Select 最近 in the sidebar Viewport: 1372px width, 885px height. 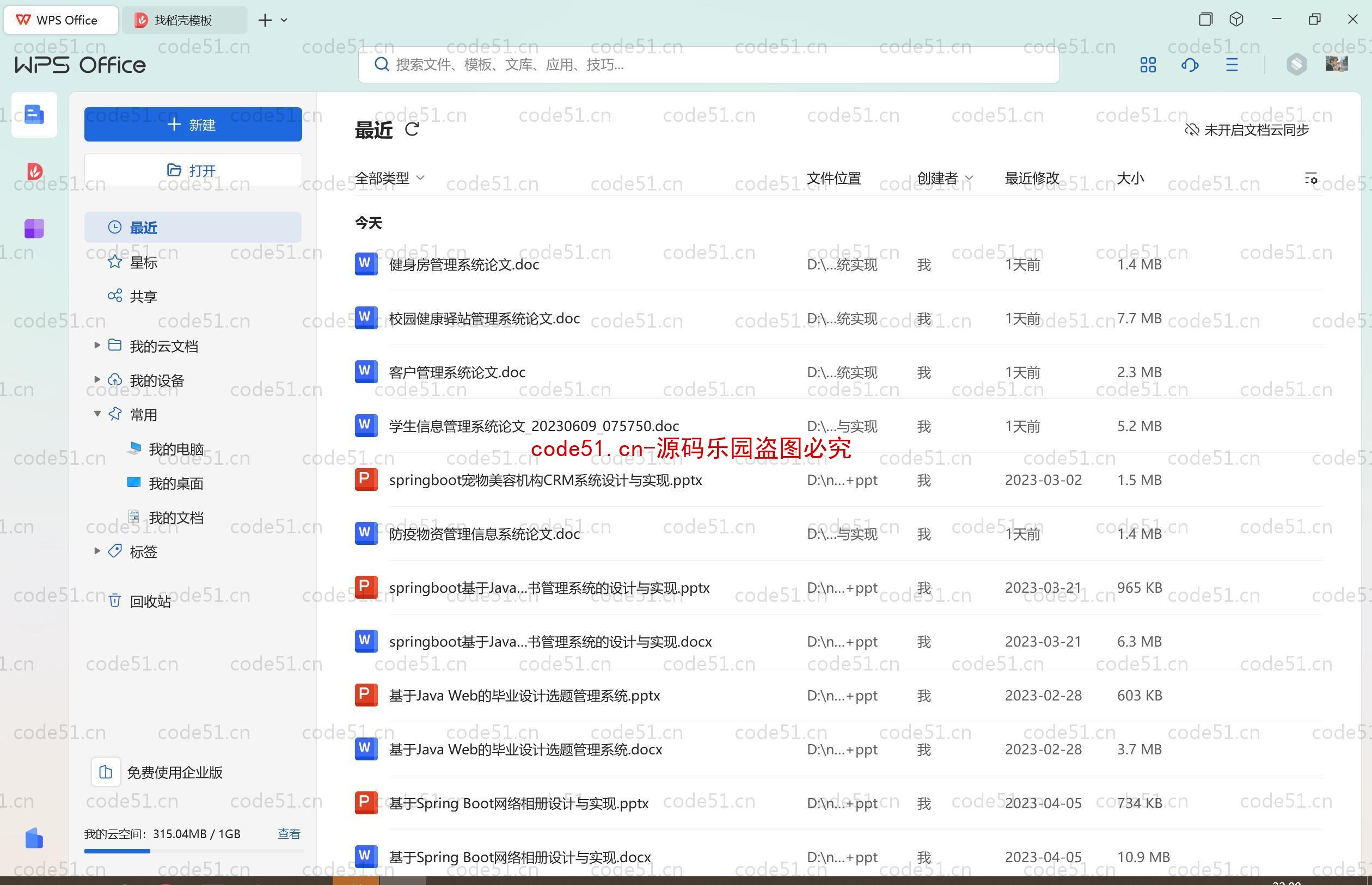(193, 228)
